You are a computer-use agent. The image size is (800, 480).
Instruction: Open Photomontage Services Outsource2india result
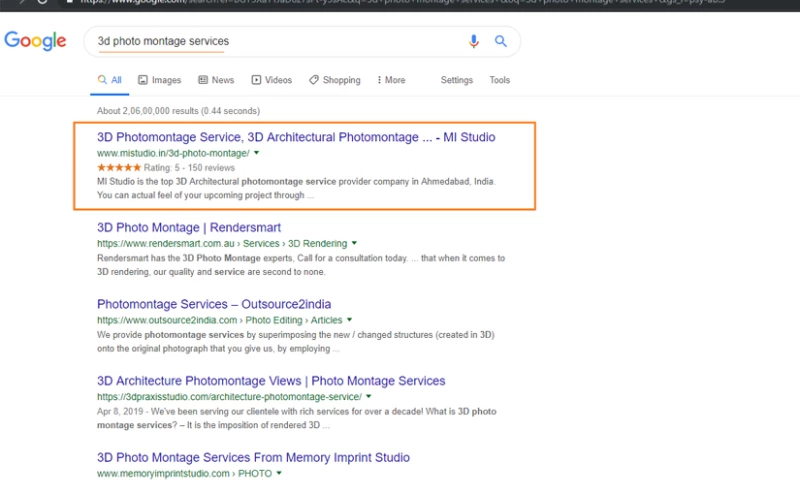214,304
